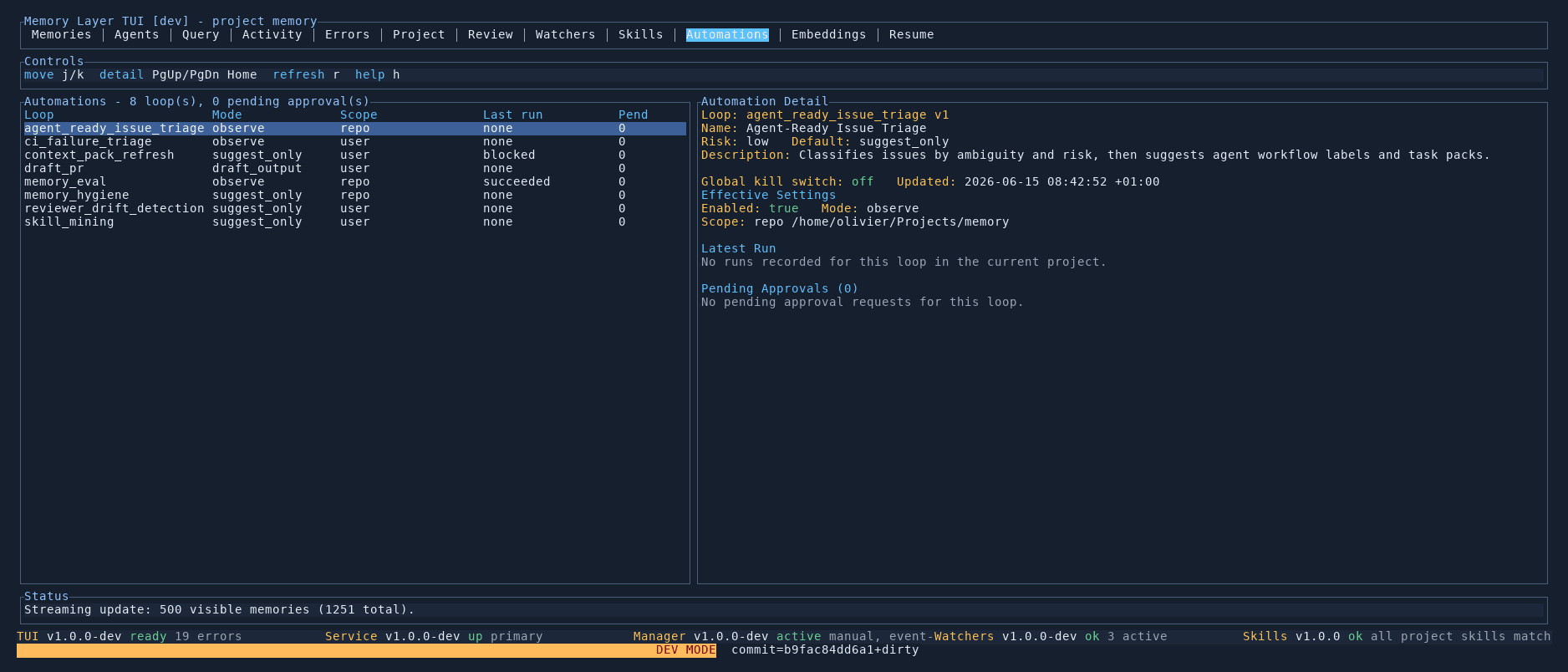Click the loop name 'Agent-Ready Issue Triage'
This screenshot has height=672, width=1568.
(x=836, y=128)
